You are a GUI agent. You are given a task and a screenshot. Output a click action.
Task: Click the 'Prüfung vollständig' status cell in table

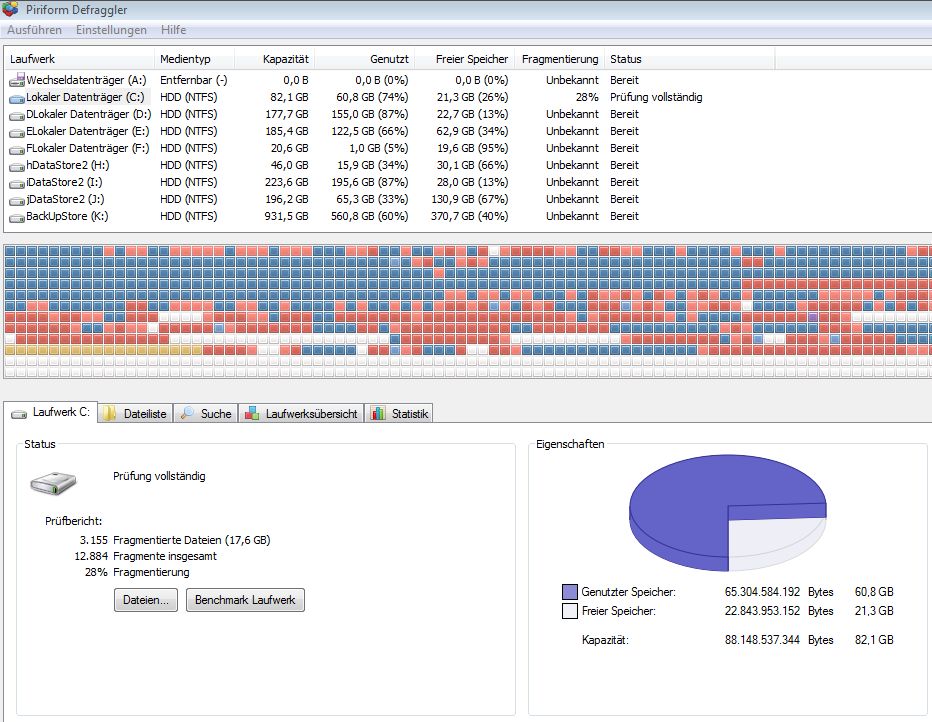coord(656,97)
